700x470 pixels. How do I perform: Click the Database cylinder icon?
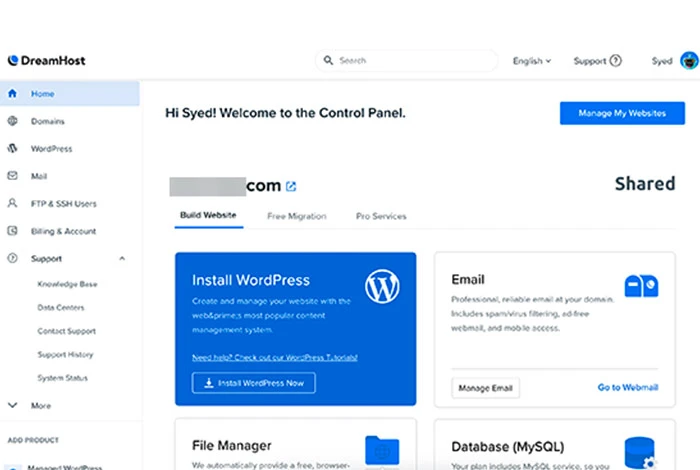640,453
